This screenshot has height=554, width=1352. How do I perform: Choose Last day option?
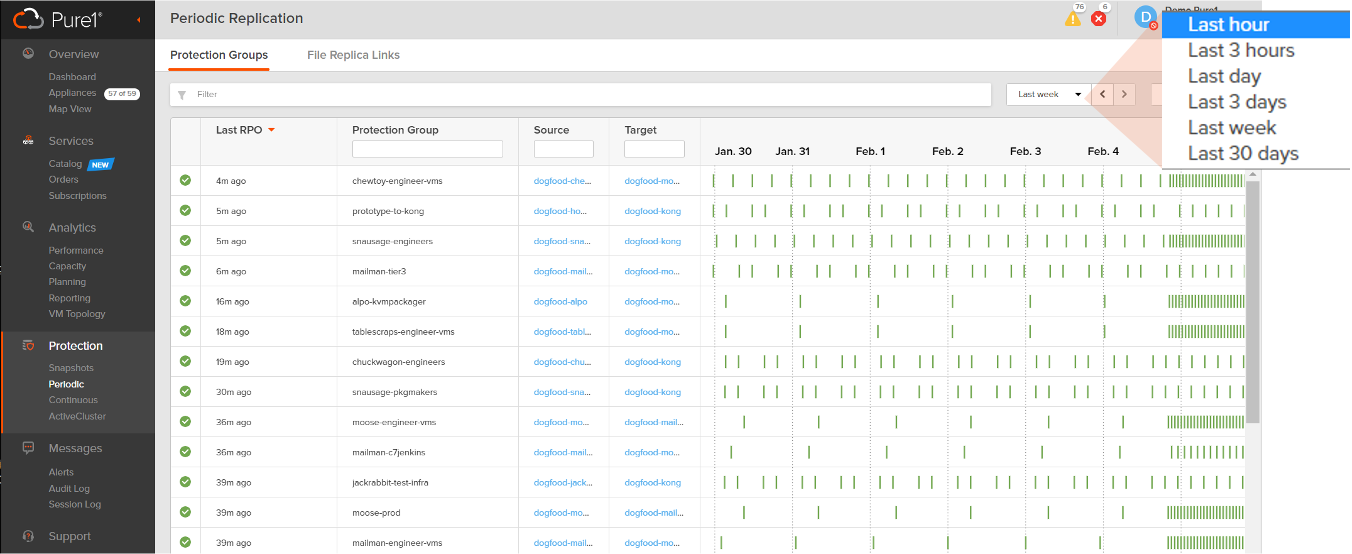click(1224, 77)
